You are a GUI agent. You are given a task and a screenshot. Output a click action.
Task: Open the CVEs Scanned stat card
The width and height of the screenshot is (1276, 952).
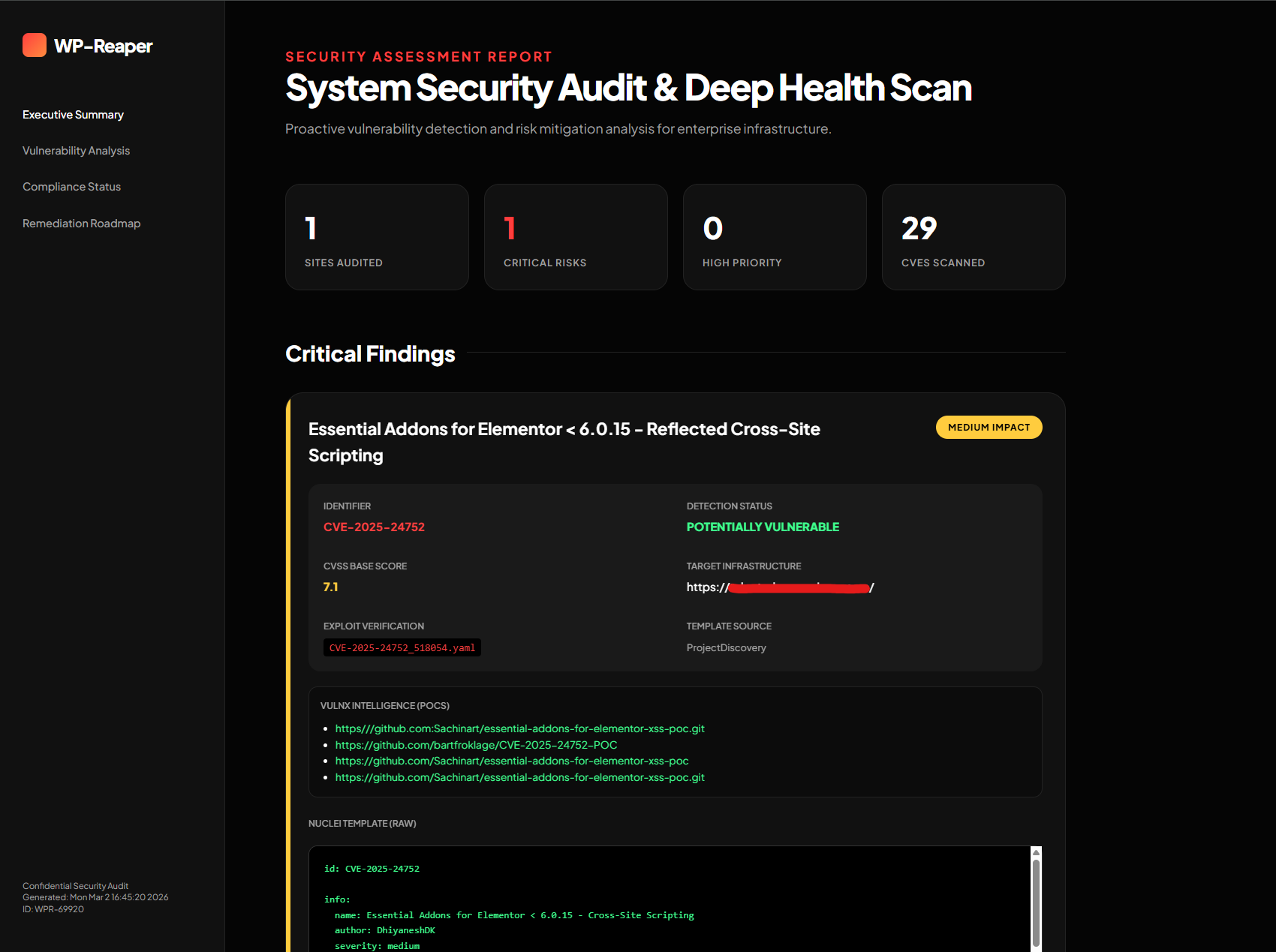click(974, 237)
